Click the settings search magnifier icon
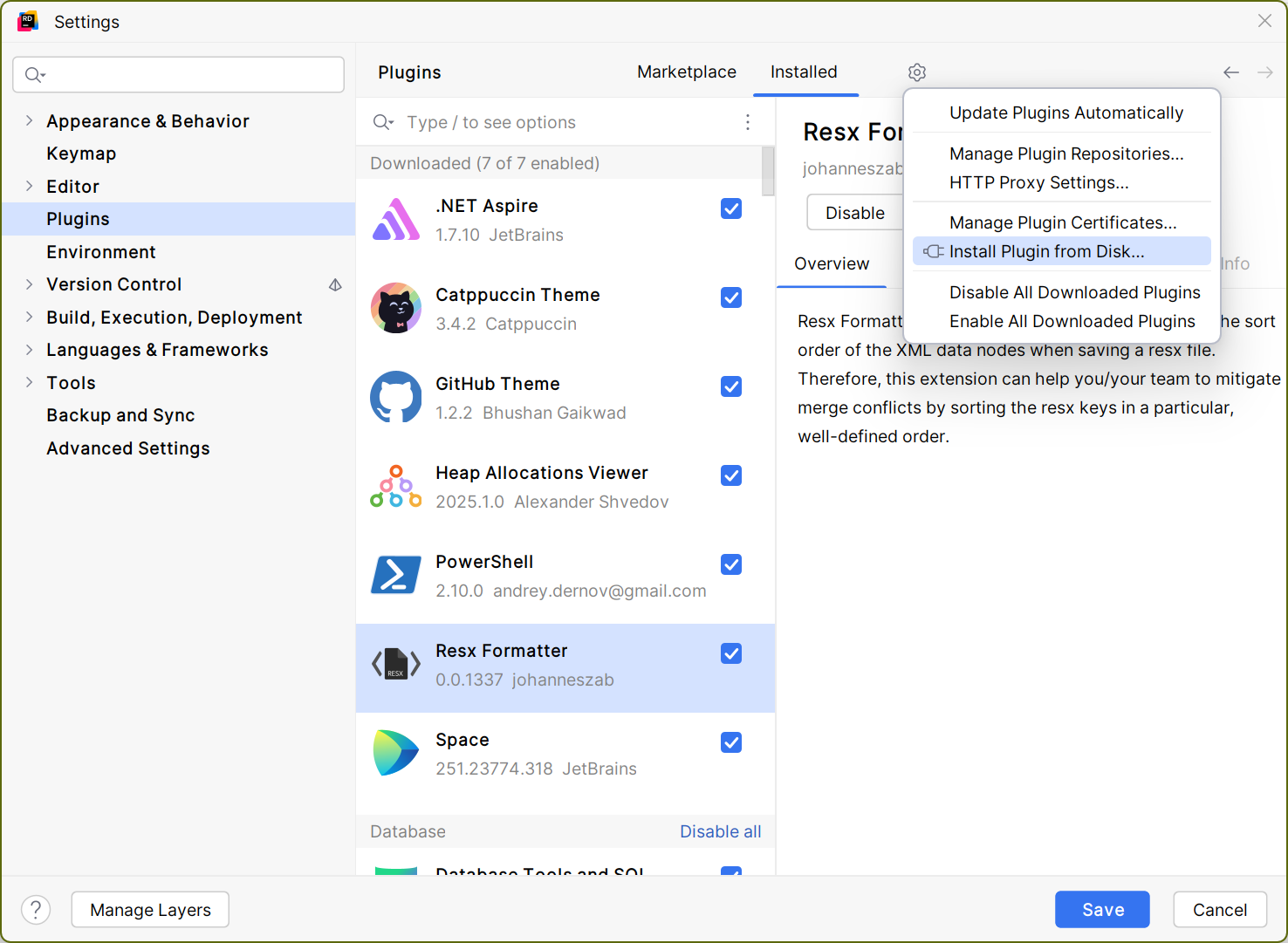The height and width of the screenshot is (943, 1288). pos(35,75)
